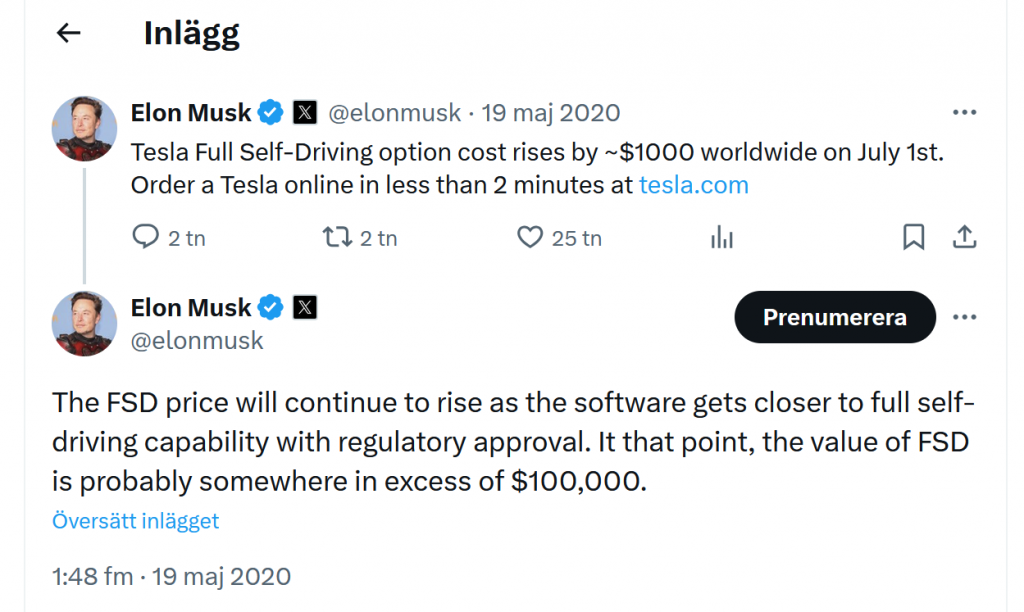Viewport: 1024px width, 612px height.
Task: Click verified checkmark beside second Elon Musk name
Action: [x=270, y=307]
